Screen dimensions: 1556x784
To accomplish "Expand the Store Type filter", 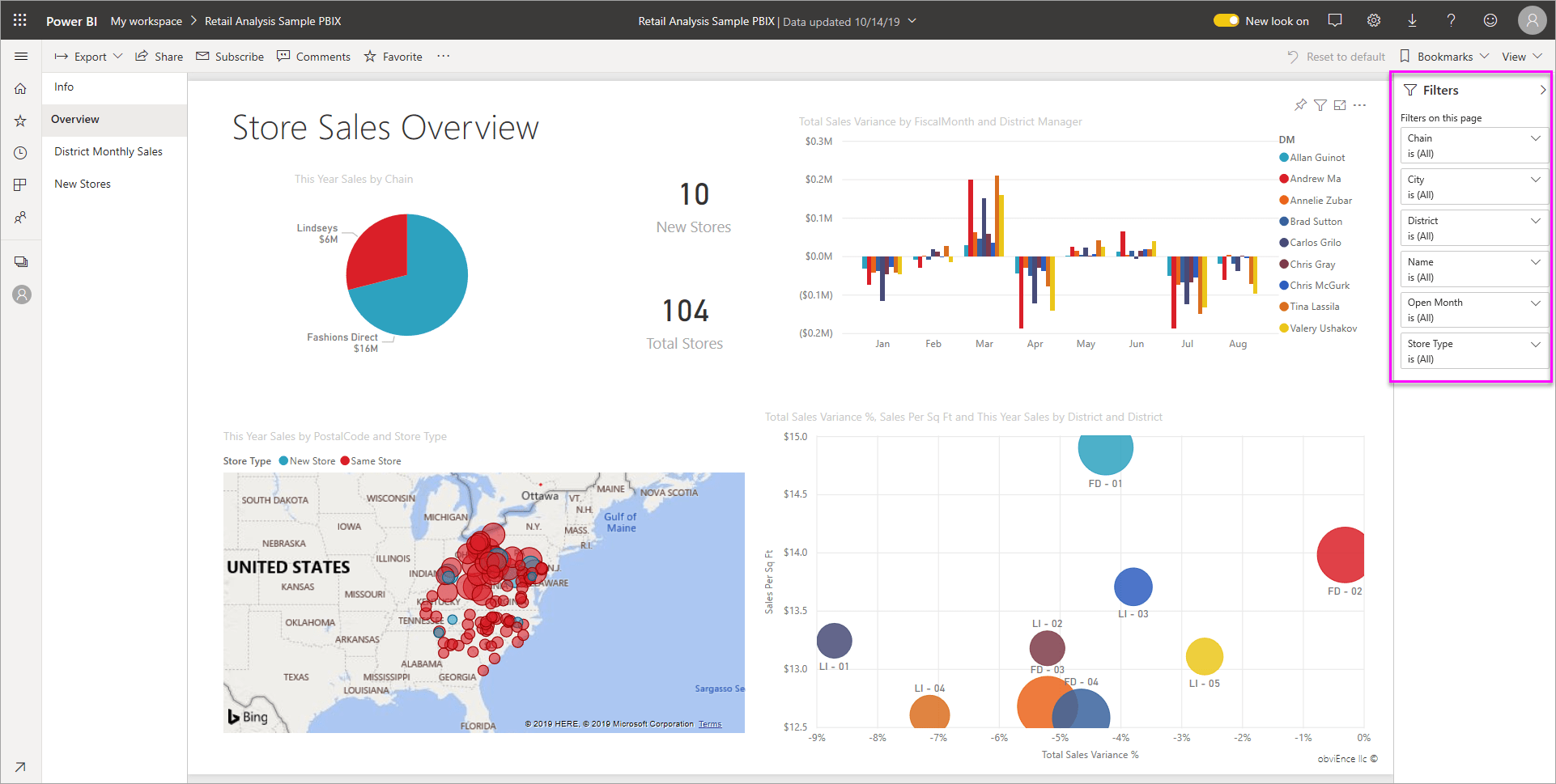I will pos(1536,343).
